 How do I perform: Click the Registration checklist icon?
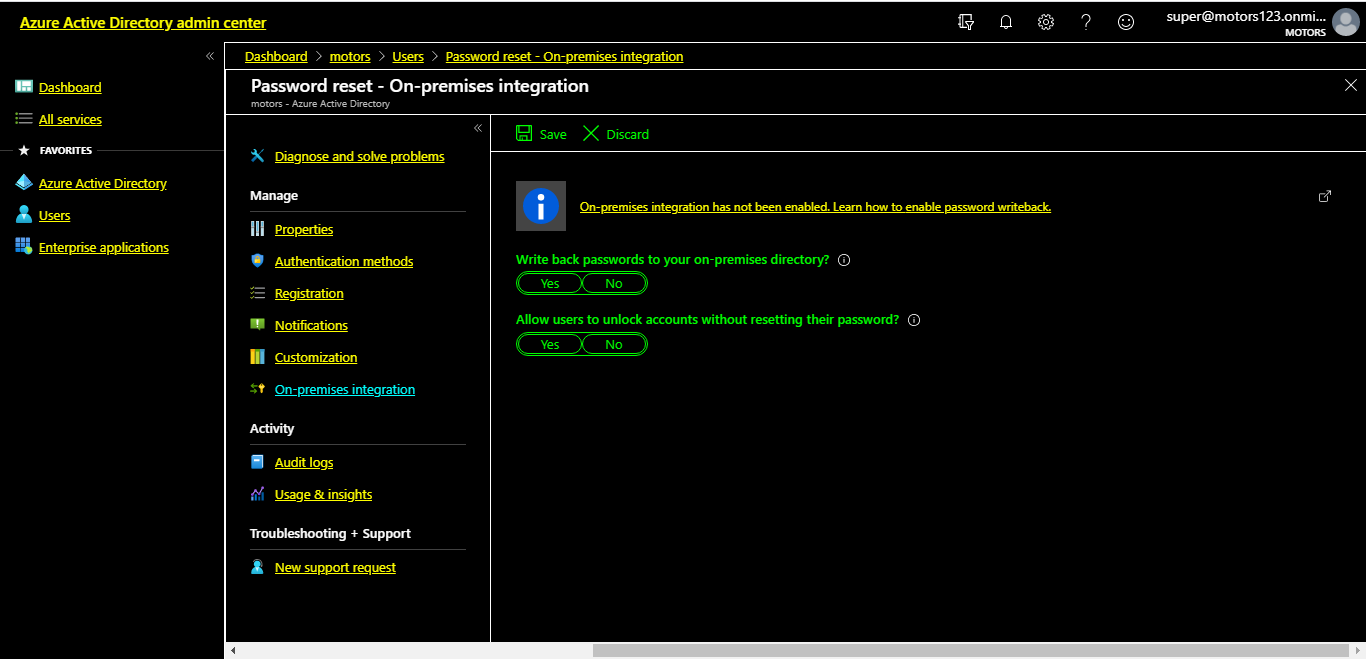258,293
